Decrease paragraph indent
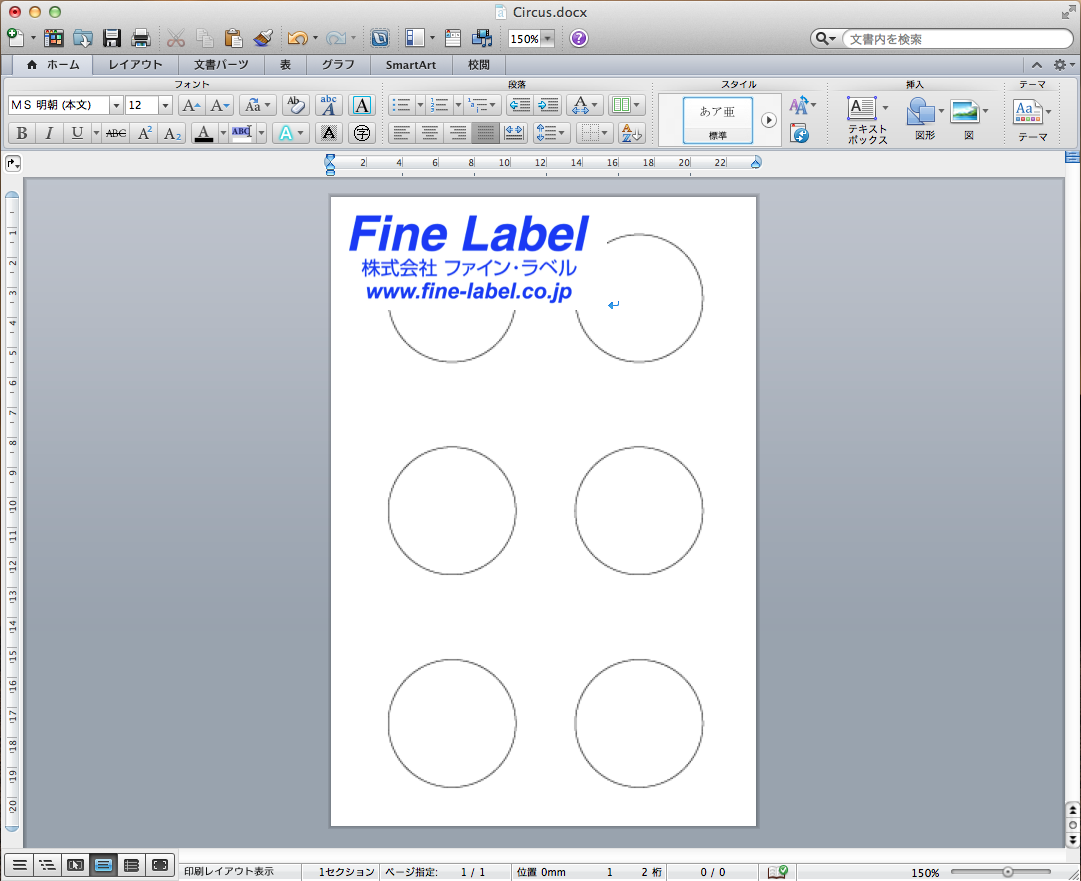The height and width of the screenshot is (881, 1081). point(520,105)
